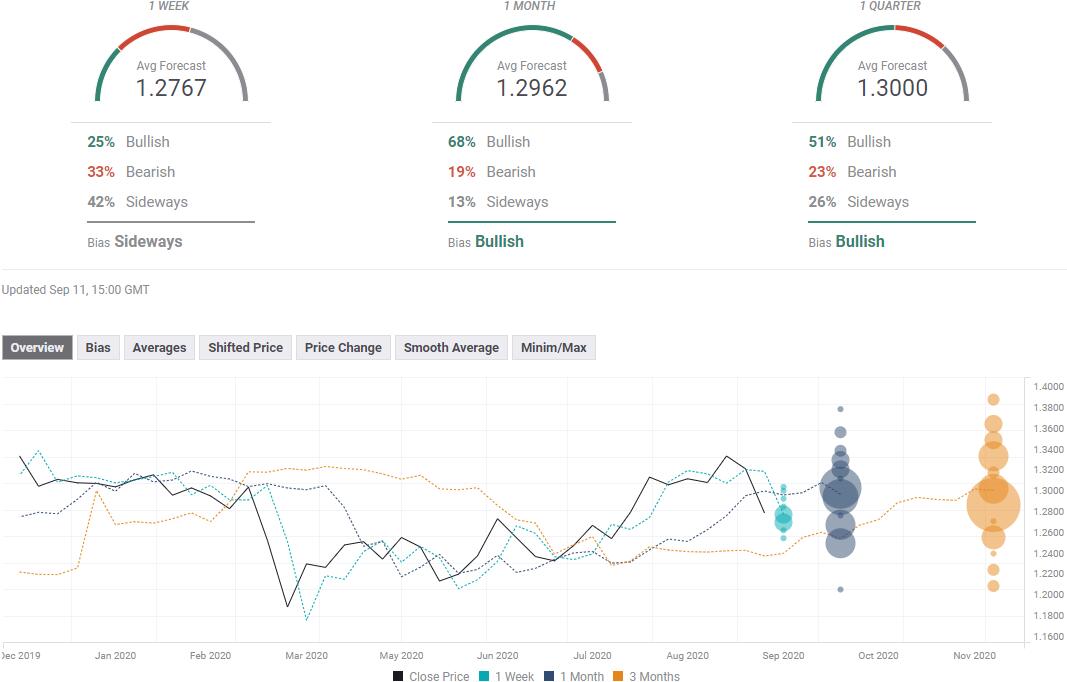Screen dimensions: 1067x682
Task: Switch to the Shifted Price tab
Action: coord(245,348)
